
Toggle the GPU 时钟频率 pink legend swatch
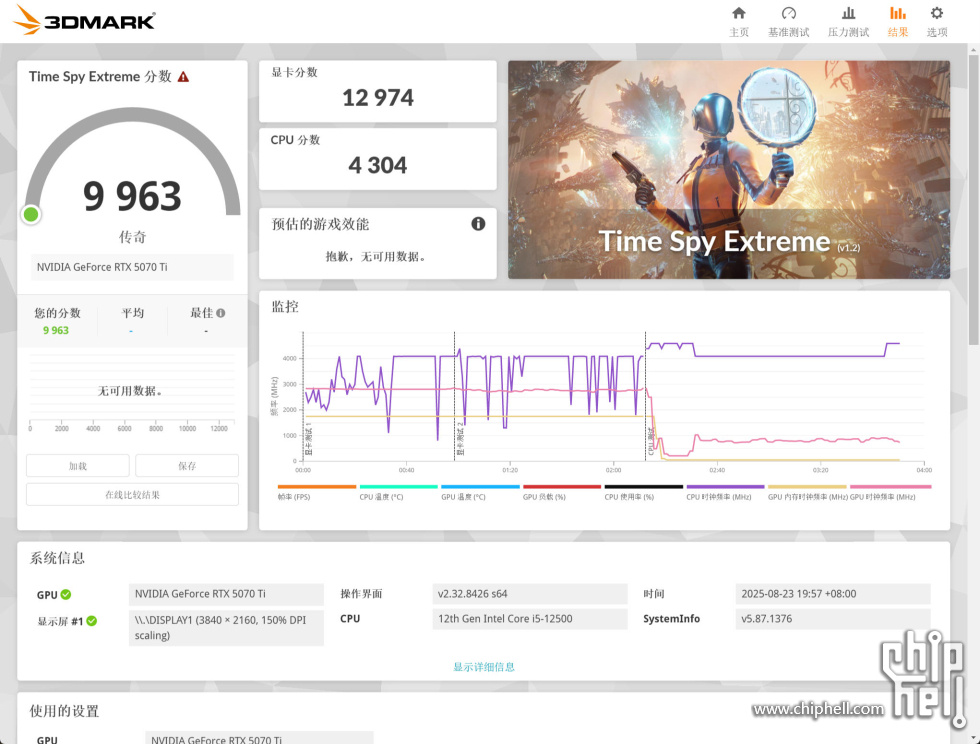coord(891,486)
